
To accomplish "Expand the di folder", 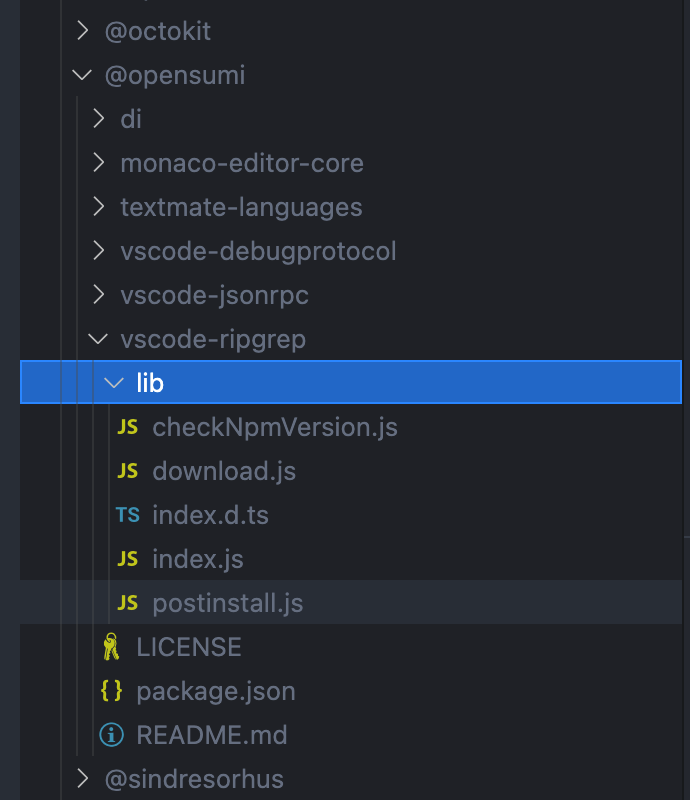I will point(97,118).
